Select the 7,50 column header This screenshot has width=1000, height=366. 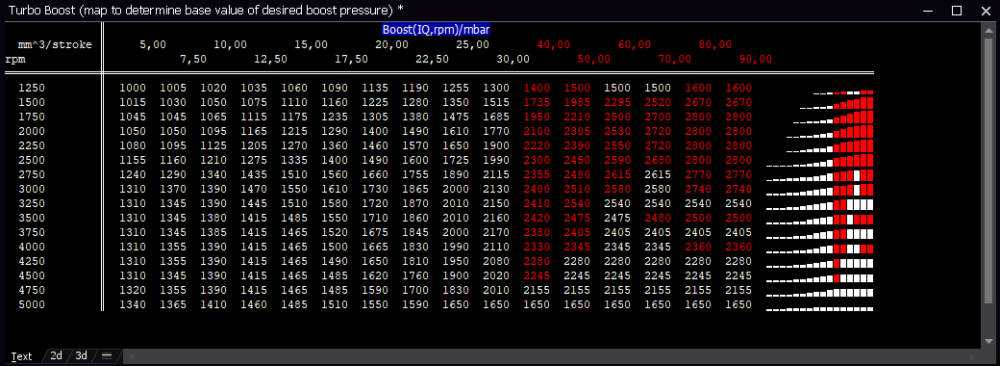[193, 59]
